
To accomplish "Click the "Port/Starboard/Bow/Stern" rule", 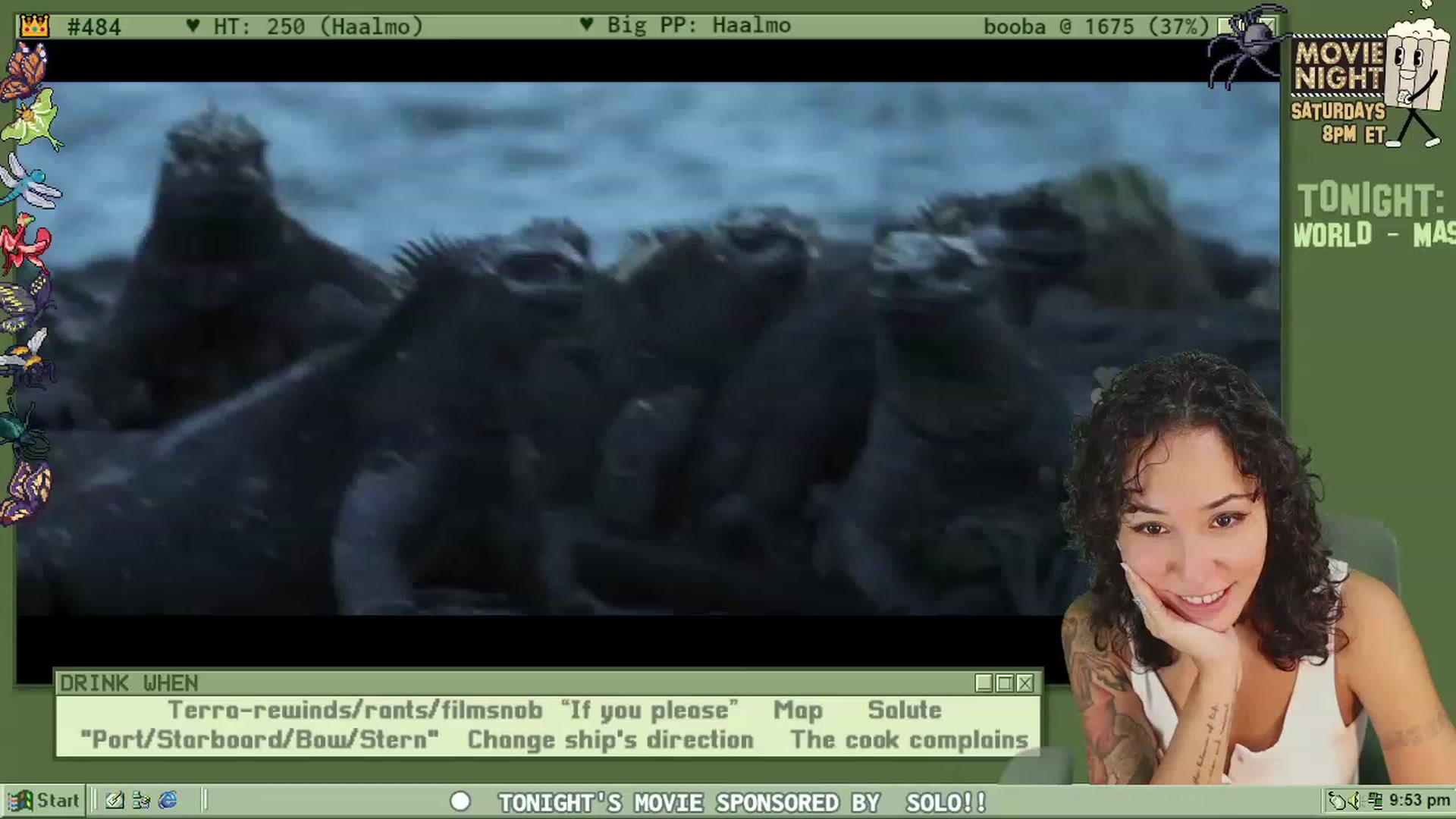I will [259, 740].
